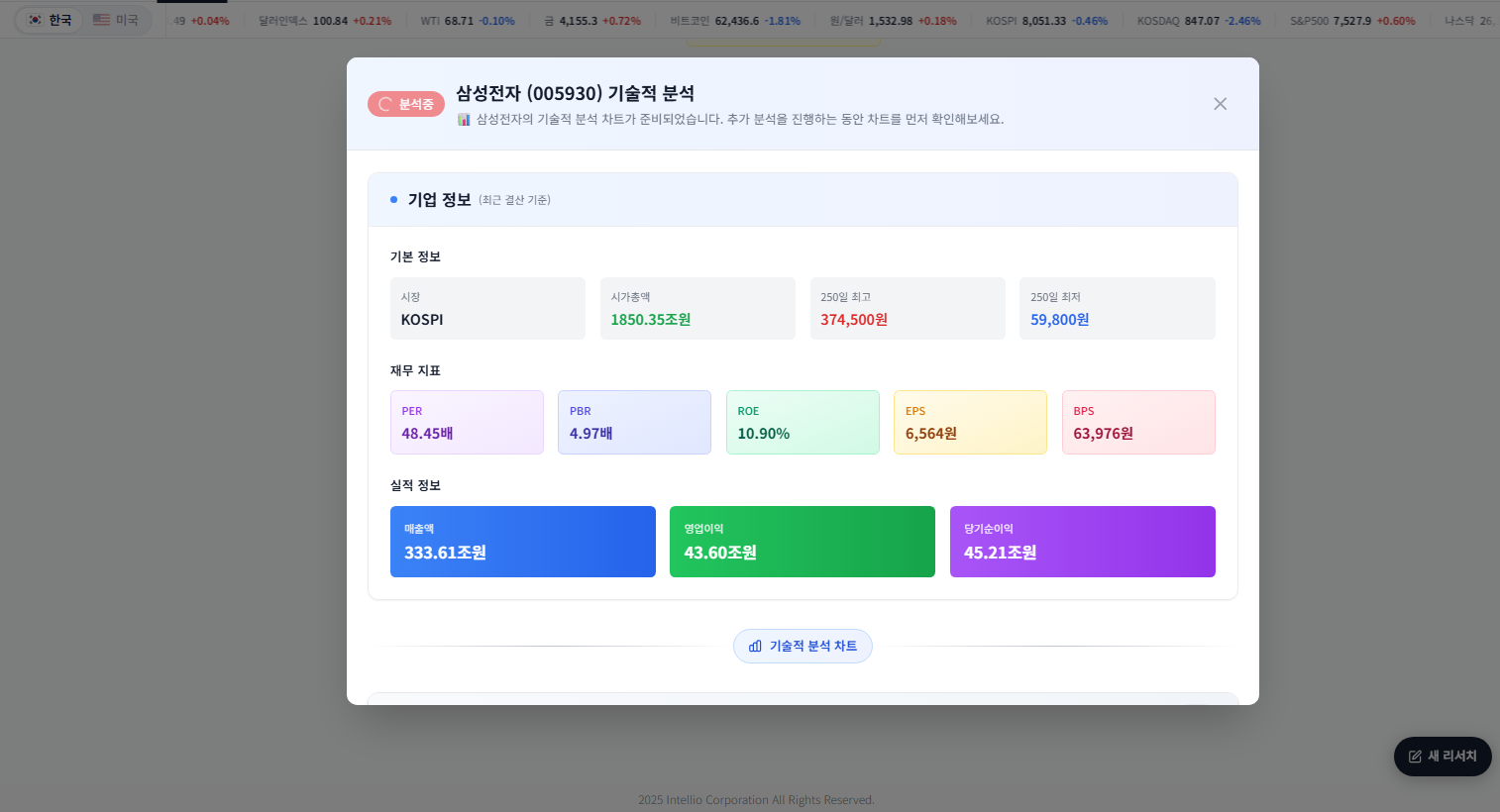Click the 비트코인 62,436.6 ticker item
The image size is (1500, 812).
coord(735,21)
